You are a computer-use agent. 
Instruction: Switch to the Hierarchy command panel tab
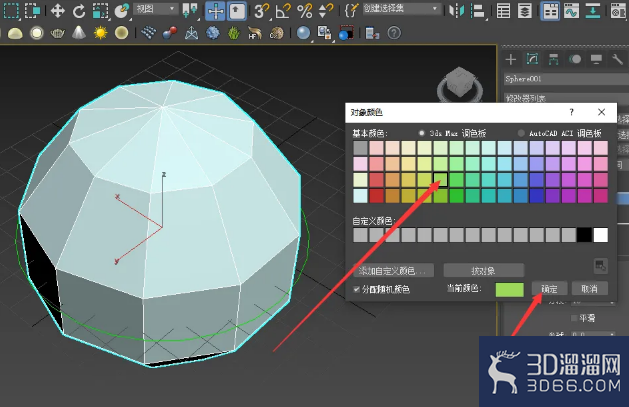click(554, 59)
